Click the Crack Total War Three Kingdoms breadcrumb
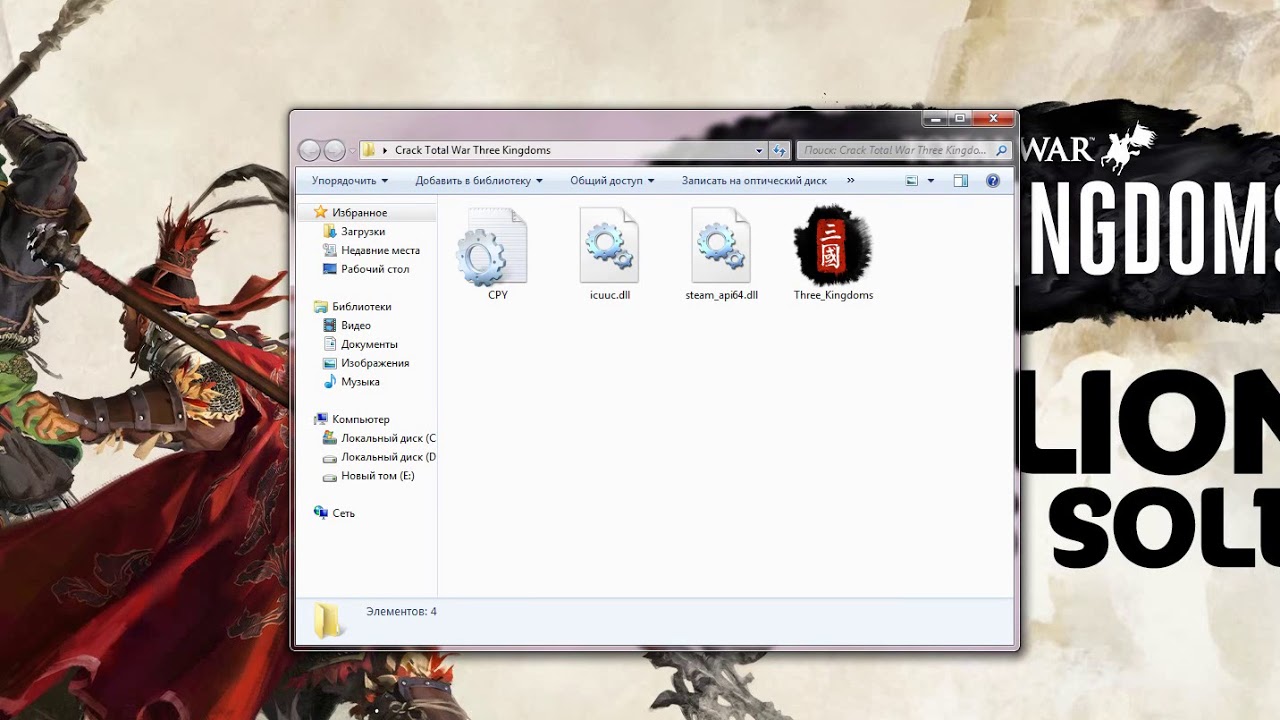1280x720 pixels. coord(473,150)
